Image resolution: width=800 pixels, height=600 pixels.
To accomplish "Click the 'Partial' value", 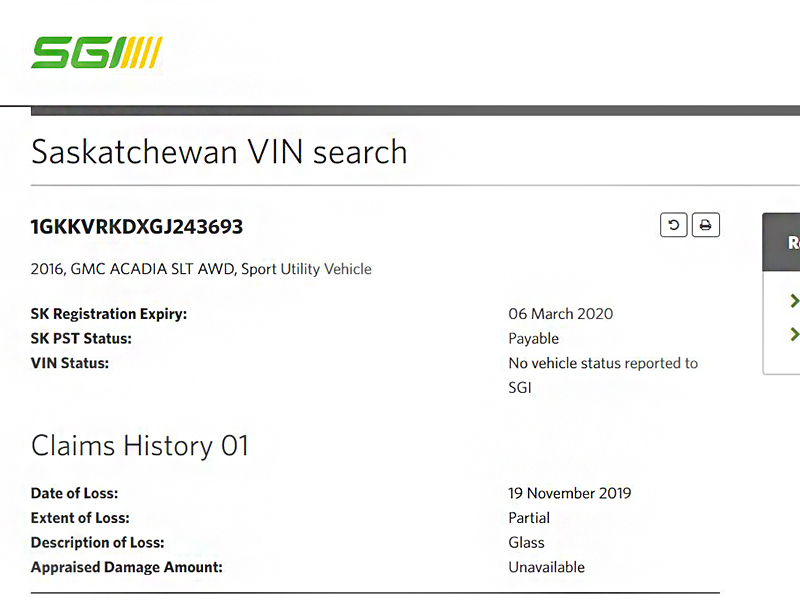I will [x=529, y=518].
